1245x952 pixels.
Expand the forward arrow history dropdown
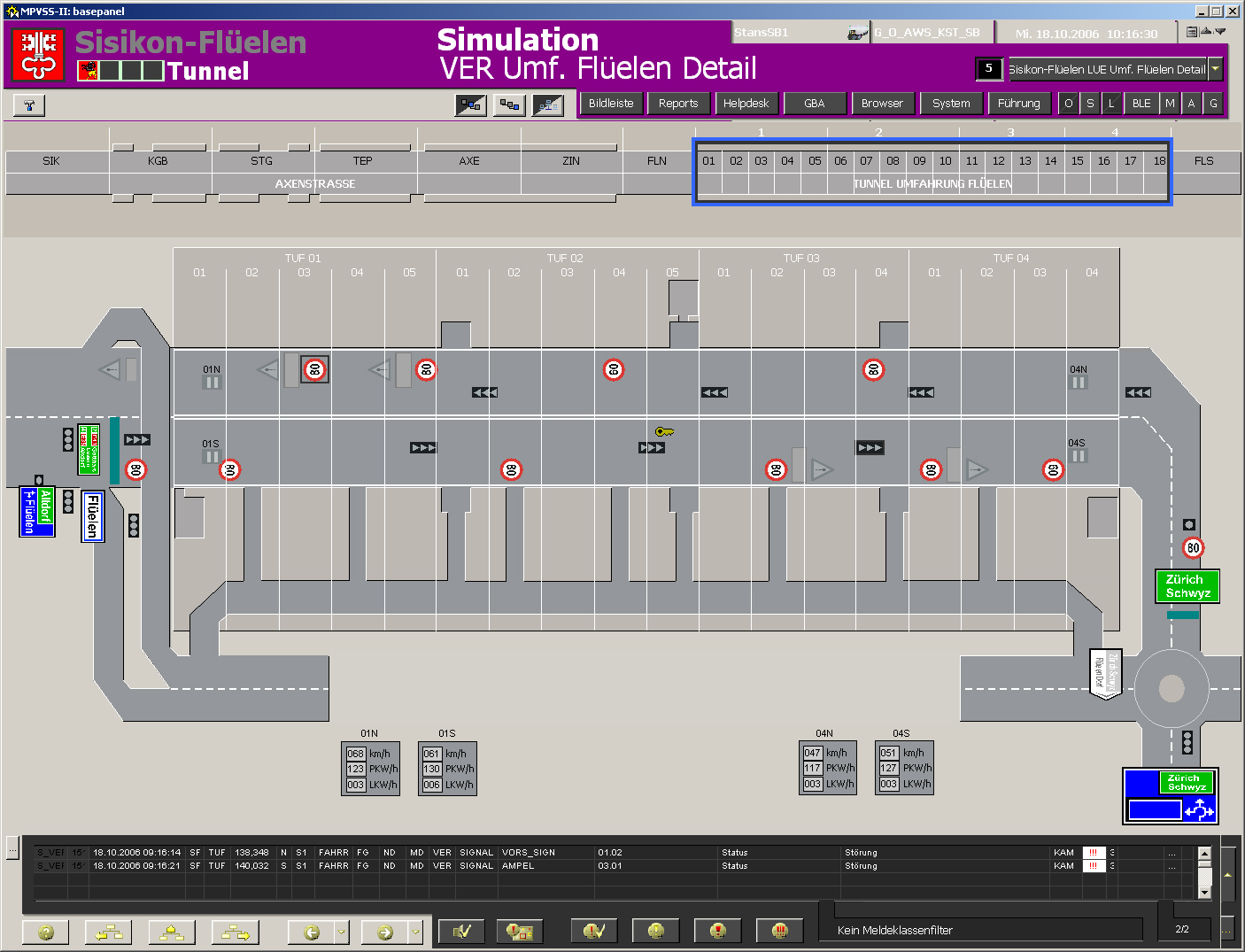[x=415, y=932]
